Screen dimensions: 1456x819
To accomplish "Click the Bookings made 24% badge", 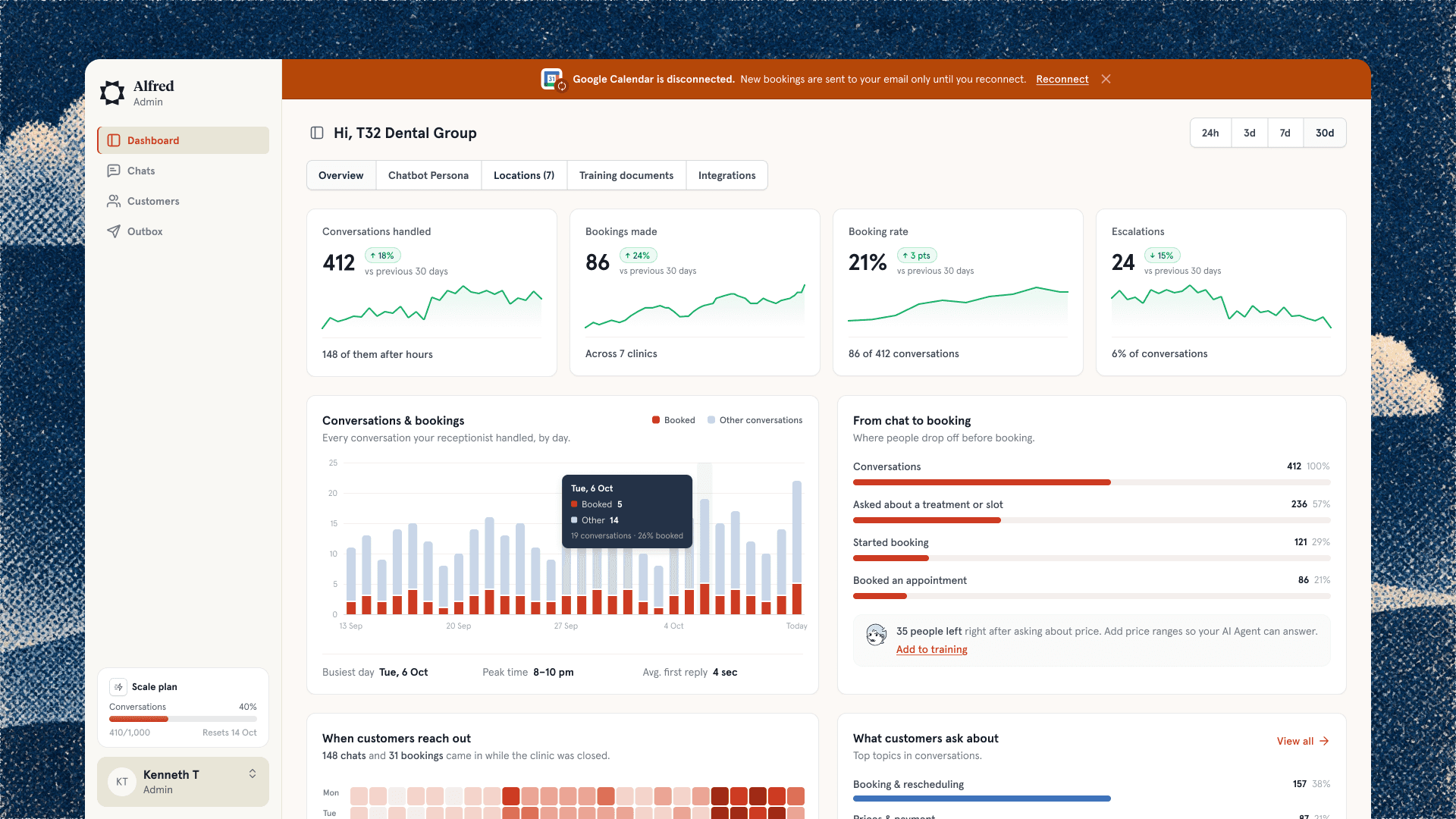I will (638, 256).
